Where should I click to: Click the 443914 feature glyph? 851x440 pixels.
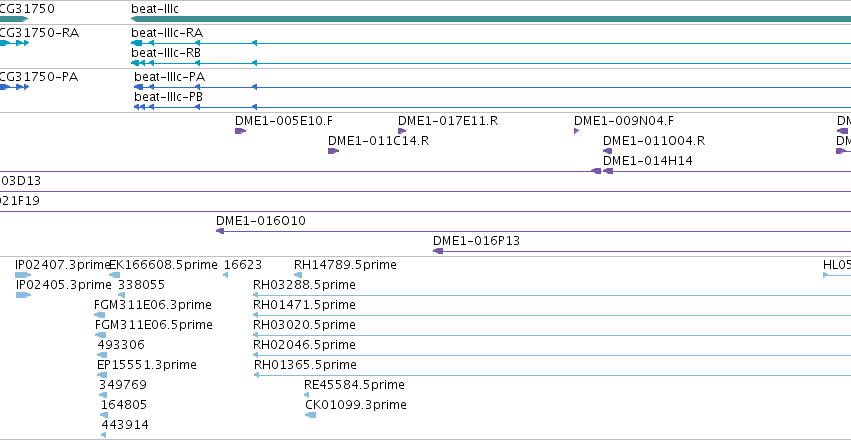[104, 435]
